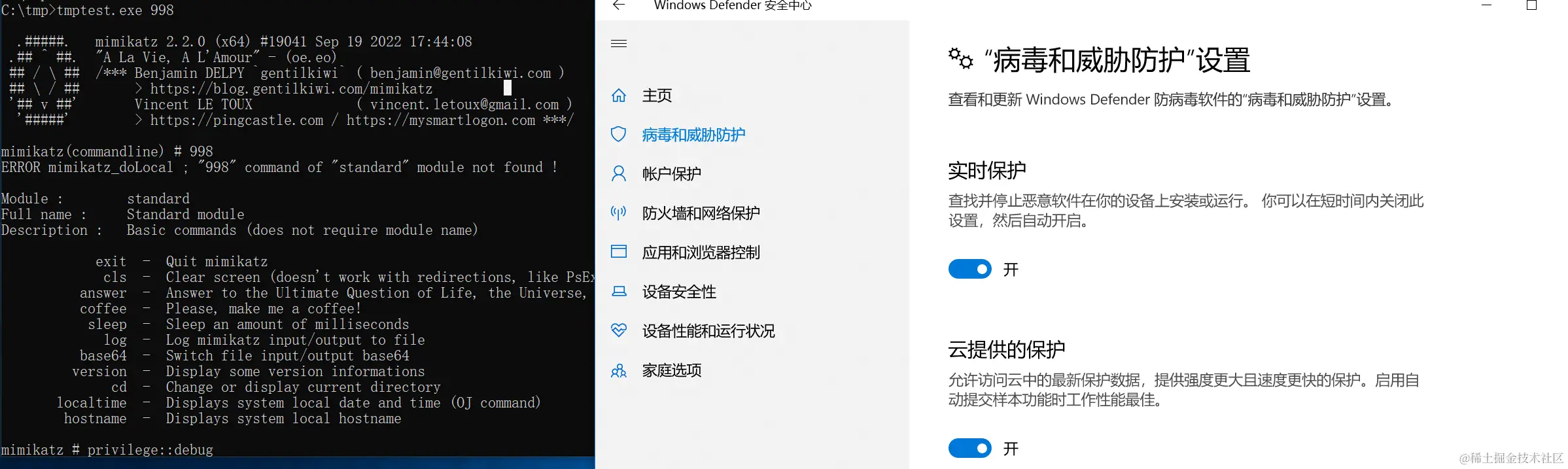Click the laptop icon for 设备安全性
The image size is (1568, 469).
coord(618,292)
